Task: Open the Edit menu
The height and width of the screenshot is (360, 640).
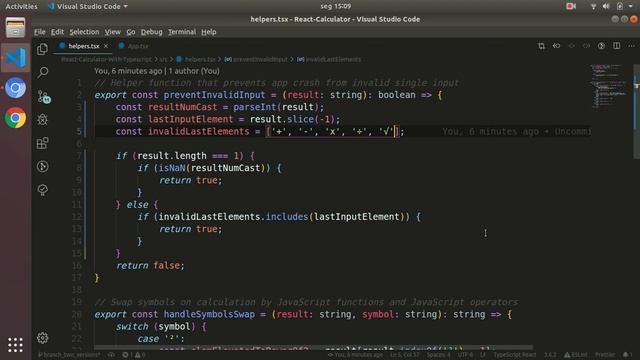Action: pyautogui.click(x=57, y=32)
